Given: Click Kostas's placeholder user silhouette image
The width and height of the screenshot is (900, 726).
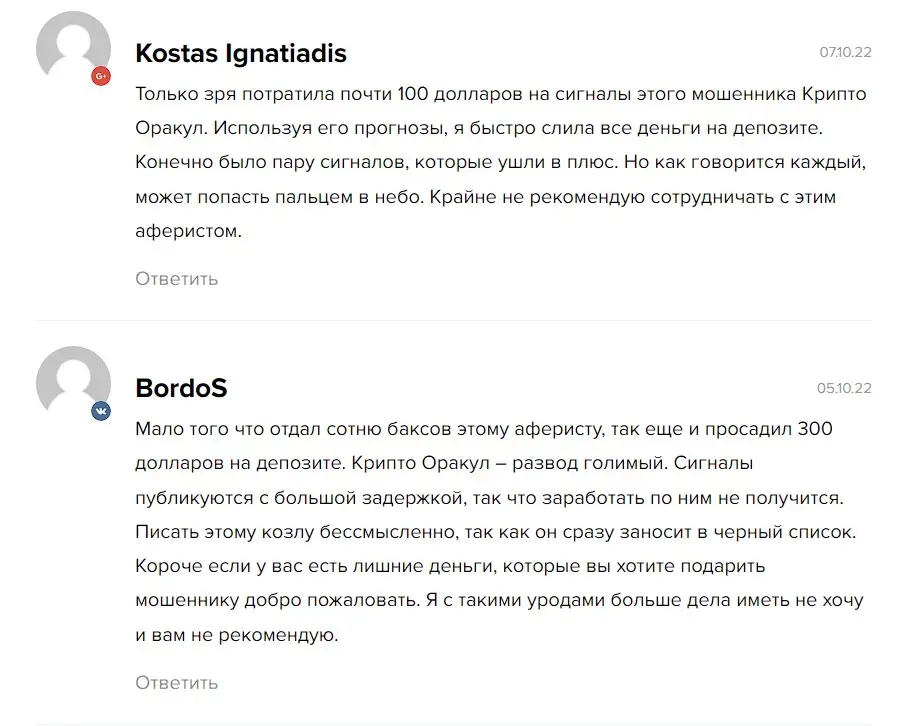Looking at the screenshot, I should 73,46.
